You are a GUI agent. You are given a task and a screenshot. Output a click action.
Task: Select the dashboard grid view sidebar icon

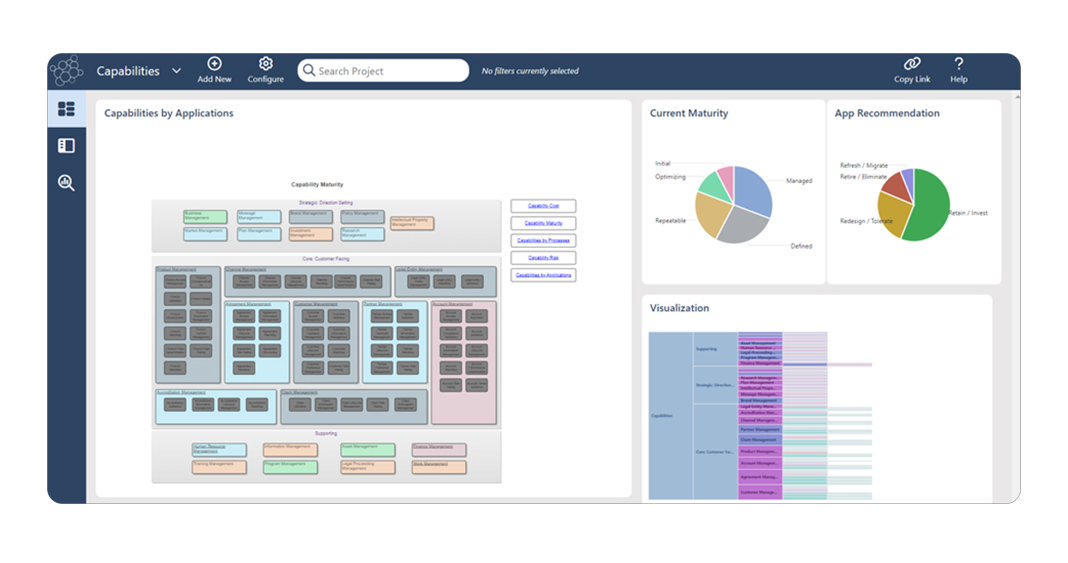(x=66, y=109)
